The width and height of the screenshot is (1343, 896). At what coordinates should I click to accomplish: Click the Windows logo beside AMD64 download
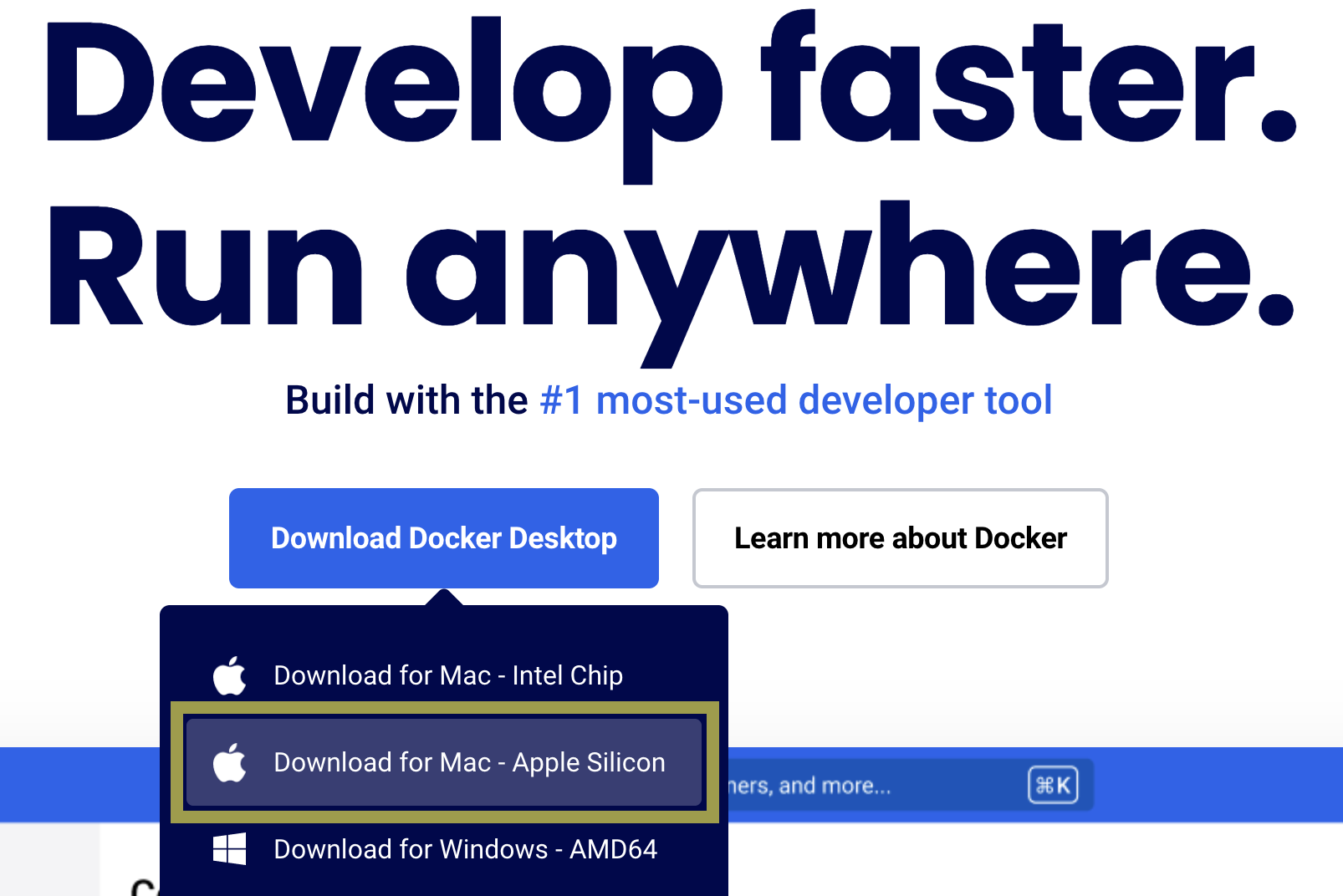pyautogui.click(x=229, y=849)
